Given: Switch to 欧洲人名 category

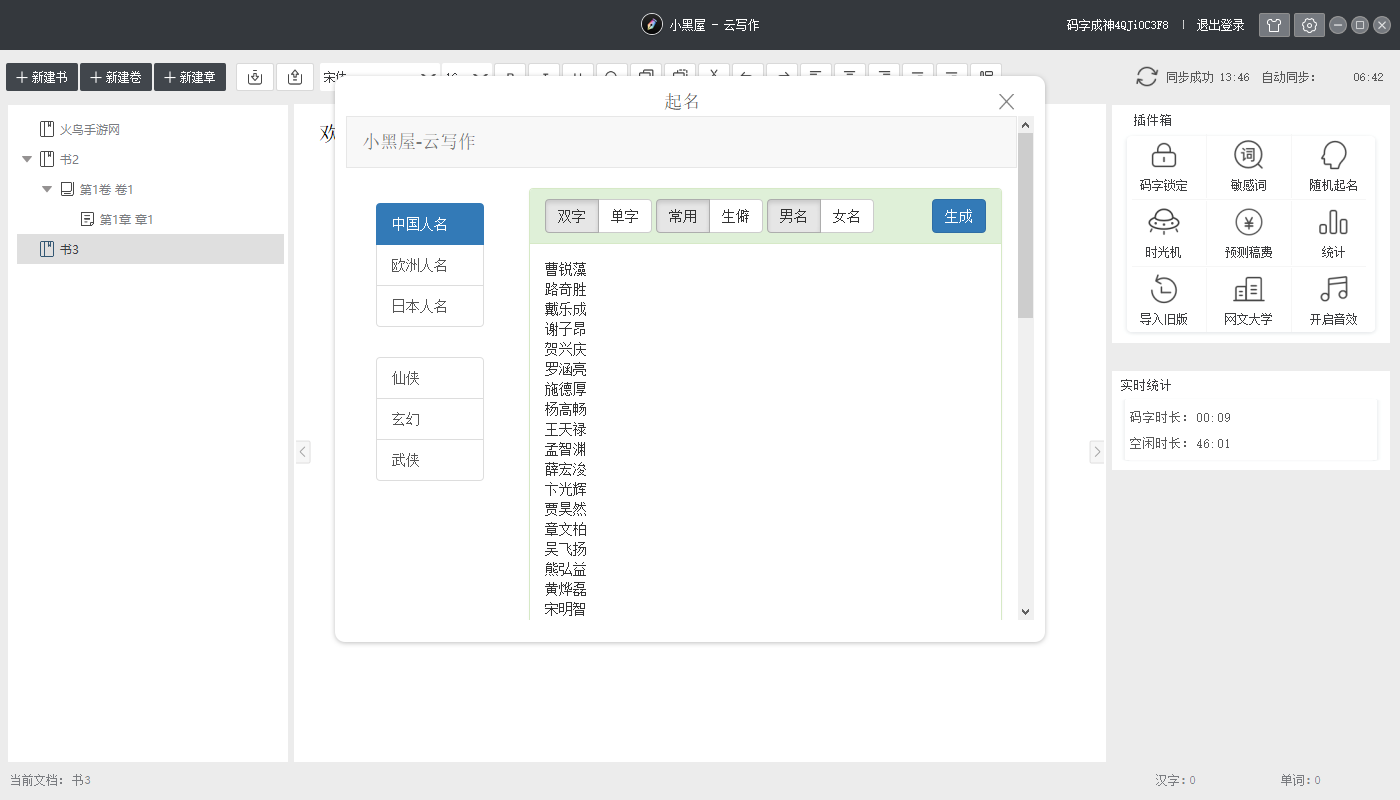Looking at the screenshot, I should [x=430, y=265].
